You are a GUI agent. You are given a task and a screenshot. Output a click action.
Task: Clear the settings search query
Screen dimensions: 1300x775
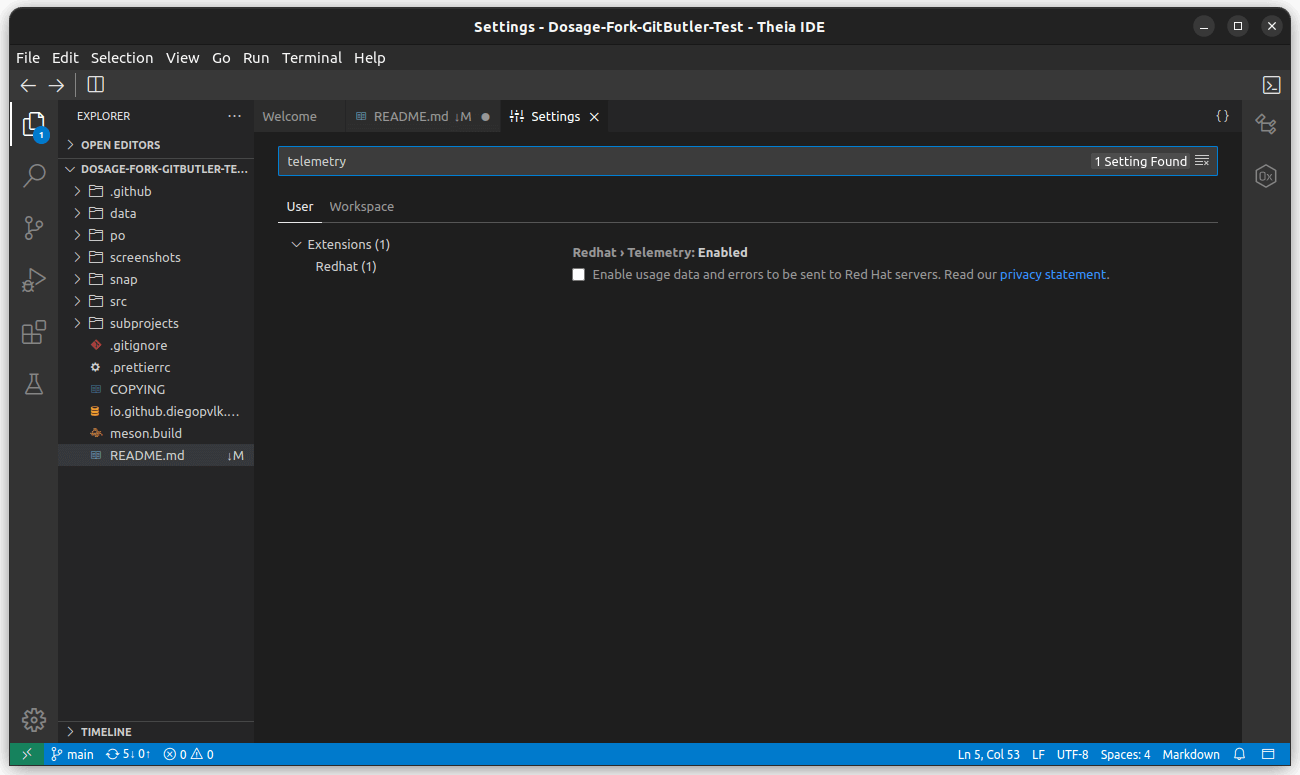tap(1202, 160)
